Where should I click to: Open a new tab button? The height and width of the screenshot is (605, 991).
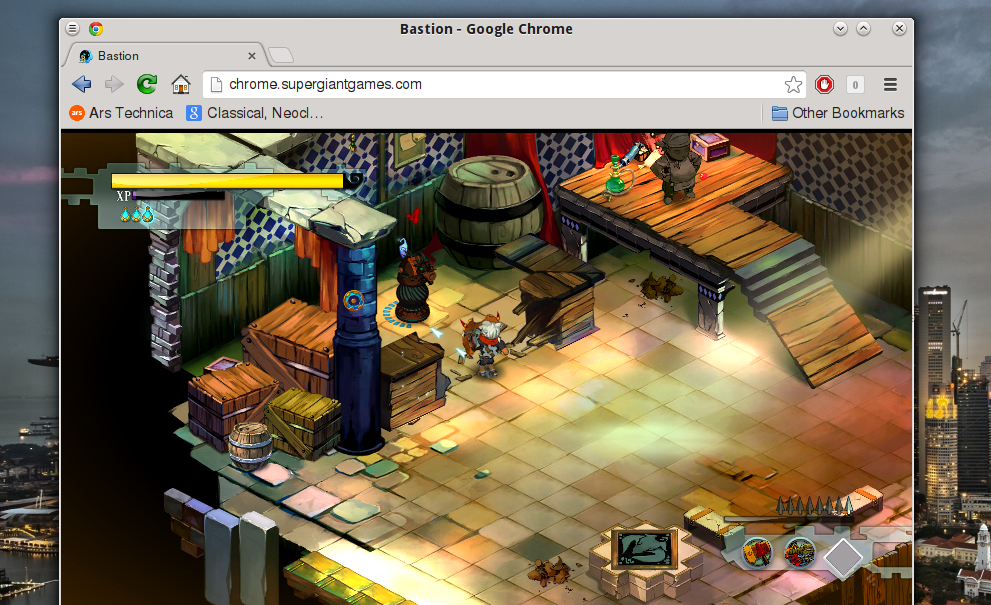281,56
